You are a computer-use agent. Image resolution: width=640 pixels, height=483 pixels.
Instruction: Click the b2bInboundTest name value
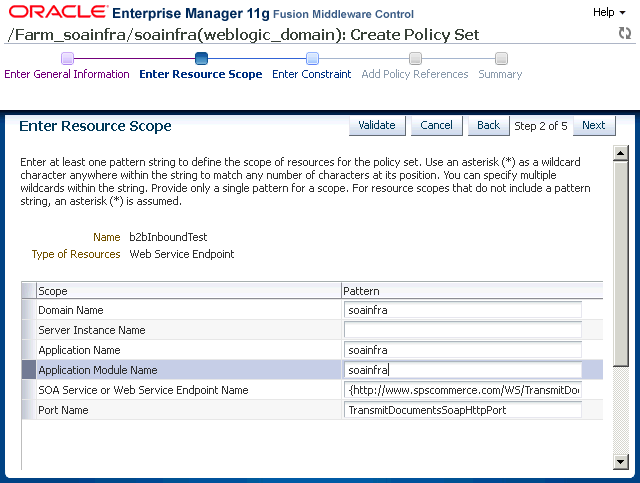pos(168,237)
